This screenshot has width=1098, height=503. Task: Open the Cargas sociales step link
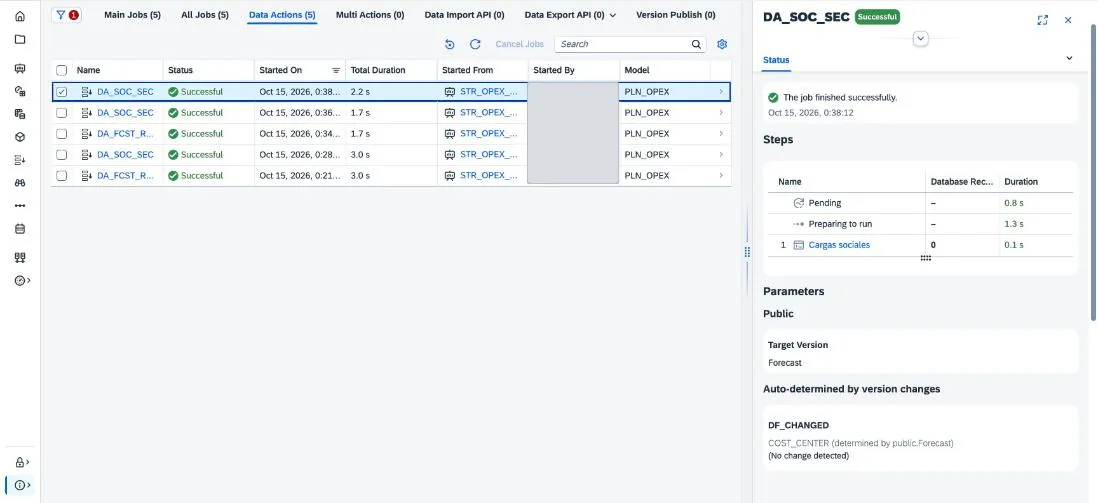tap(839, 244)
